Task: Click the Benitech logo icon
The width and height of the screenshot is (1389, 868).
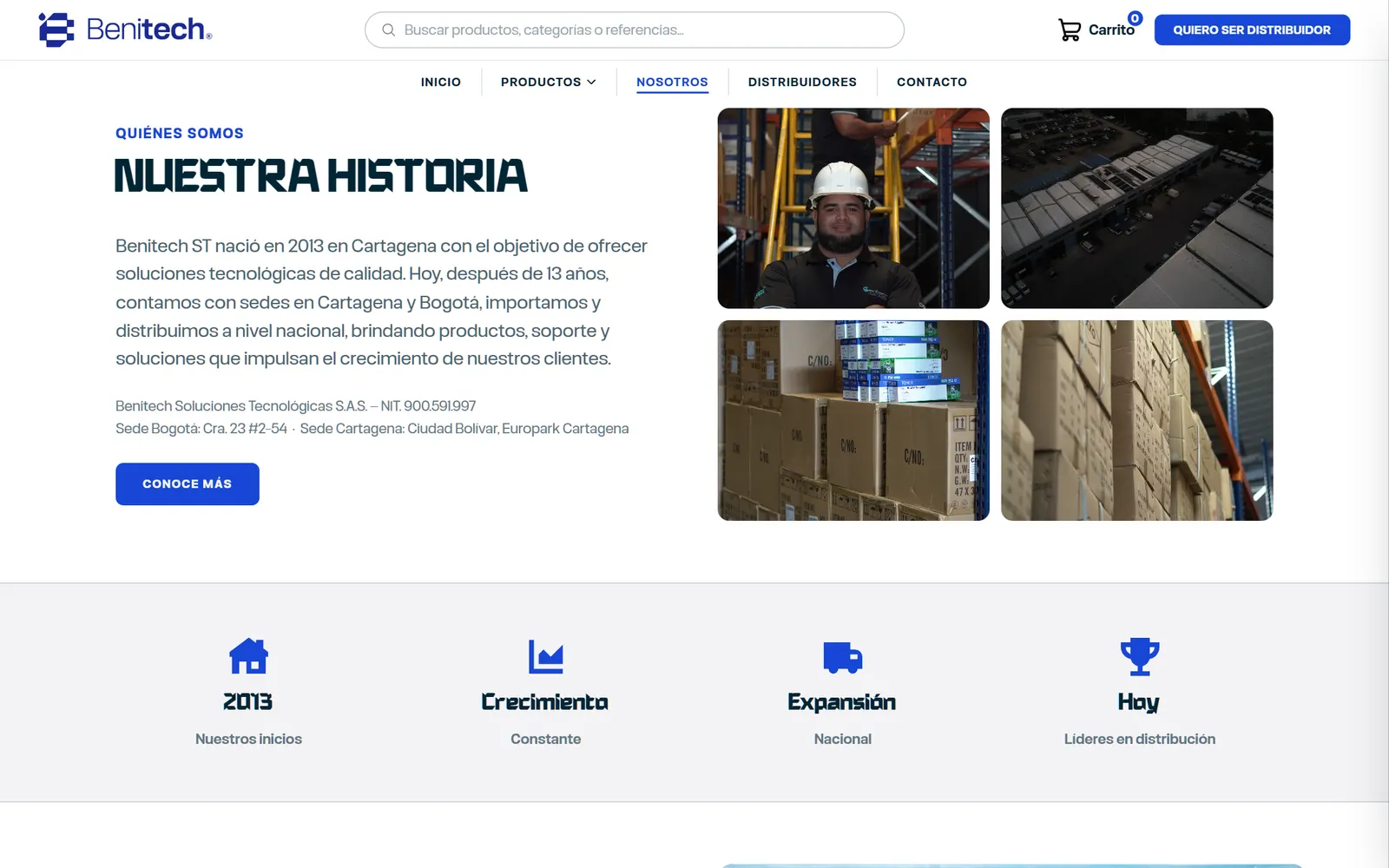Action: coord(56,30)
